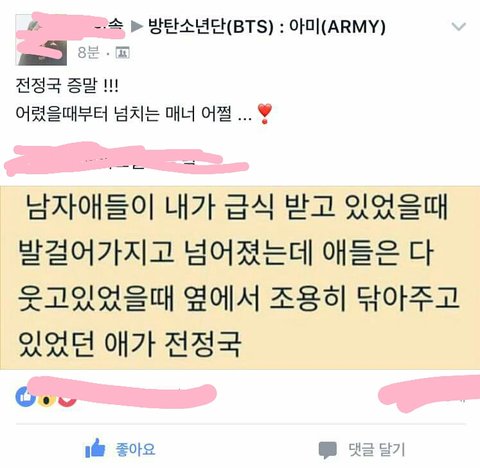The height and width of the screenshot is (468, 480).
Task: Click the arrow icon before the group name
Action: (x=137, y=27)
